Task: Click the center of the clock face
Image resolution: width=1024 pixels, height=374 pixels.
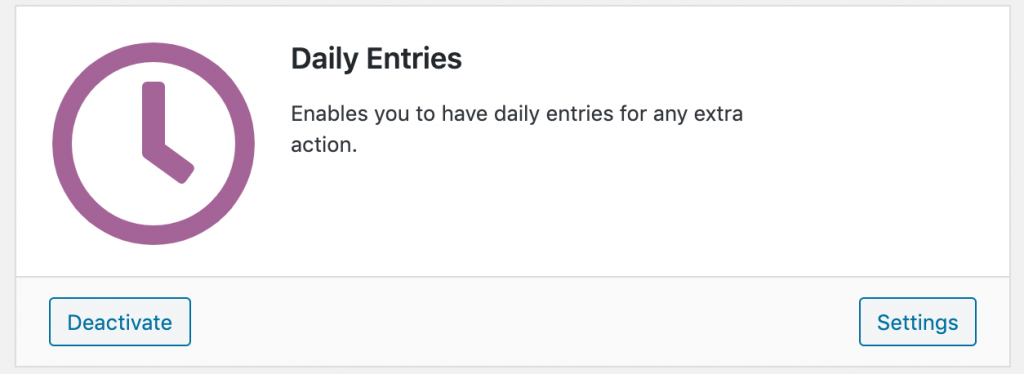Action: click(x=153, y=145)
